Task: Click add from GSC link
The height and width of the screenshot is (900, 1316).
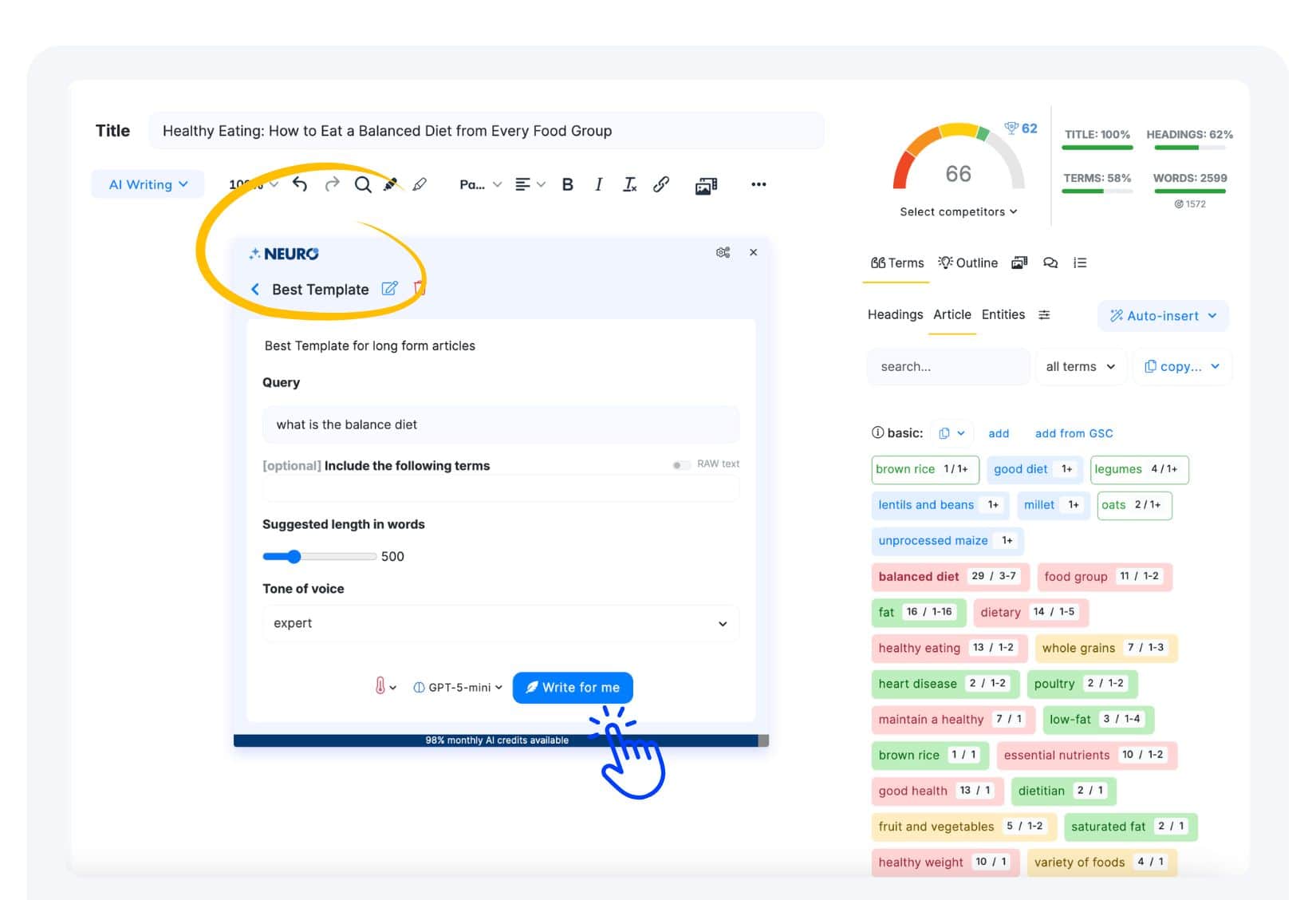Action: 1074,433
